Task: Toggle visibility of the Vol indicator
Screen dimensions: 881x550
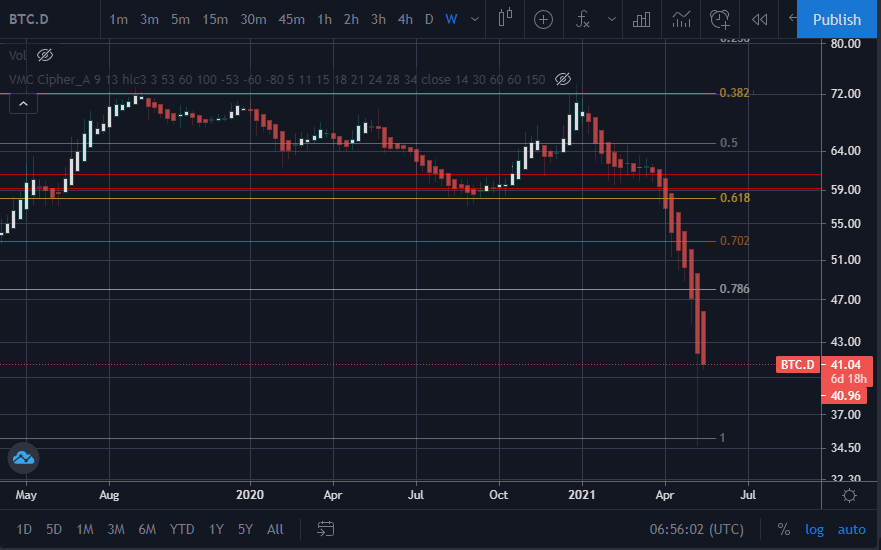Action: coord(45,55)
